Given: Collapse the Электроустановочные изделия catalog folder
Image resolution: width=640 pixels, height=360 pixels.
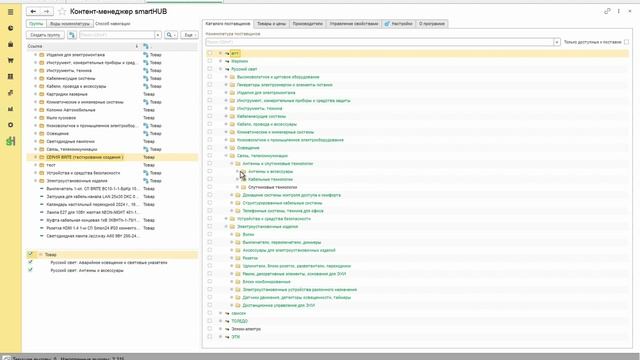Looking at the screenshot, I should (226, 227).
